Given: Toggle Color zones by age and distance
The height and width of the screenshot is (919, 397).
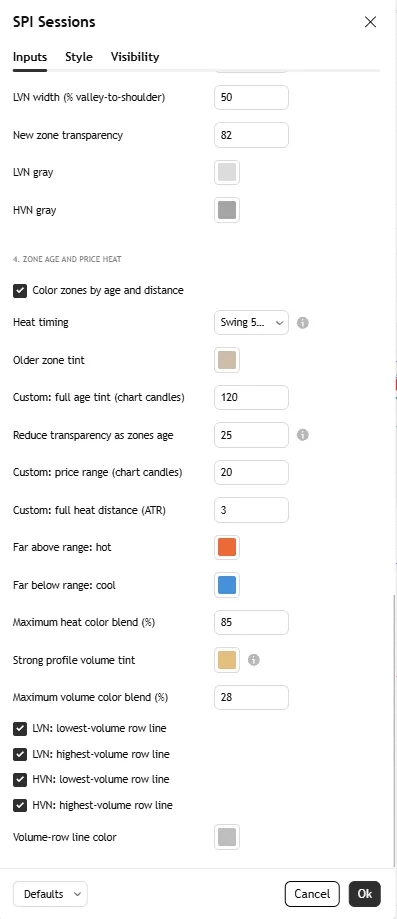Looking at the screenshot, I should tap(20, 291).
